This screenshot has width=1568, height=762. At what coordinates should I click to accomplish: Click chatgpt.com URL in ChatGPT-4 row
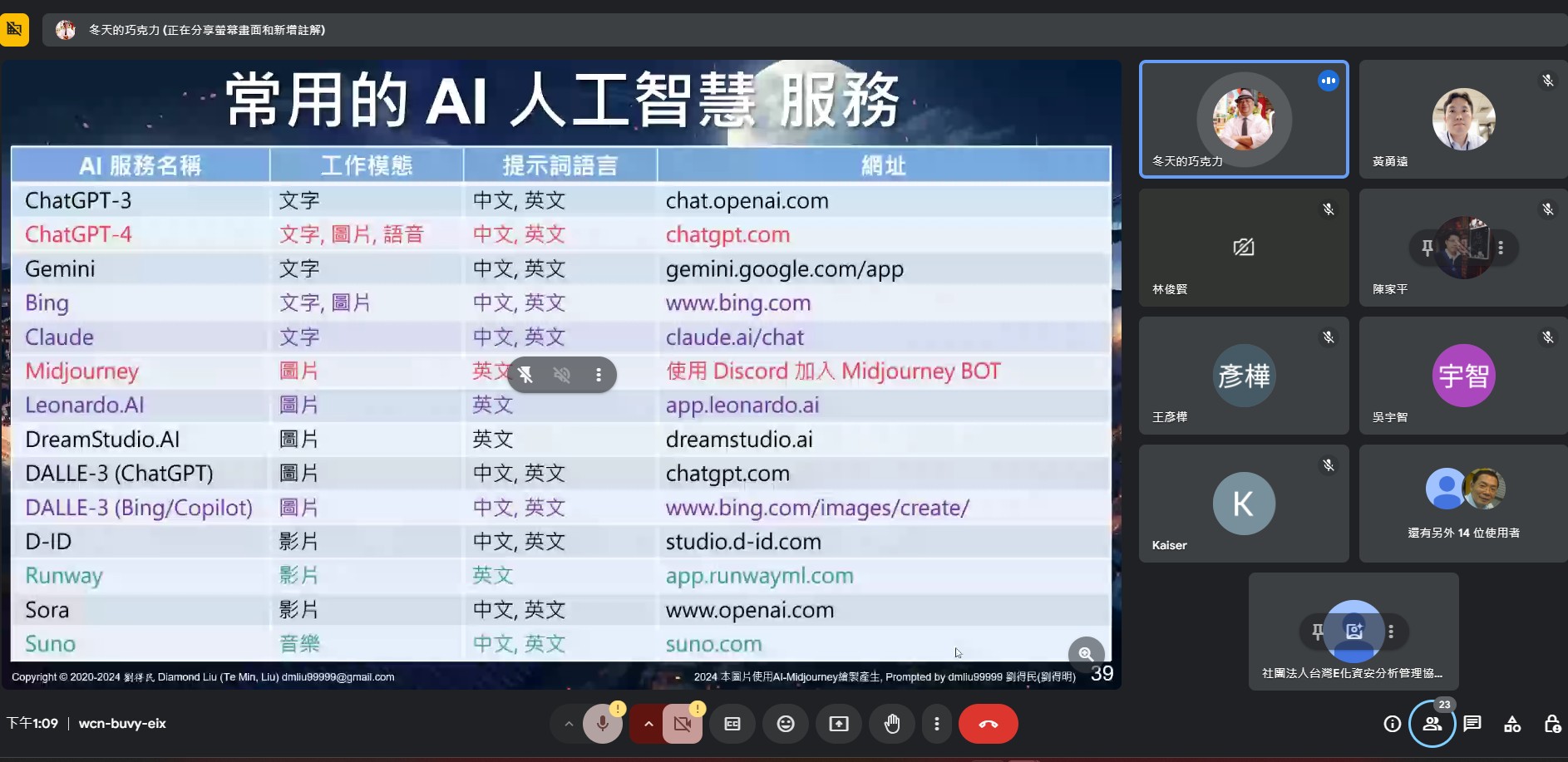click(727, 235)
